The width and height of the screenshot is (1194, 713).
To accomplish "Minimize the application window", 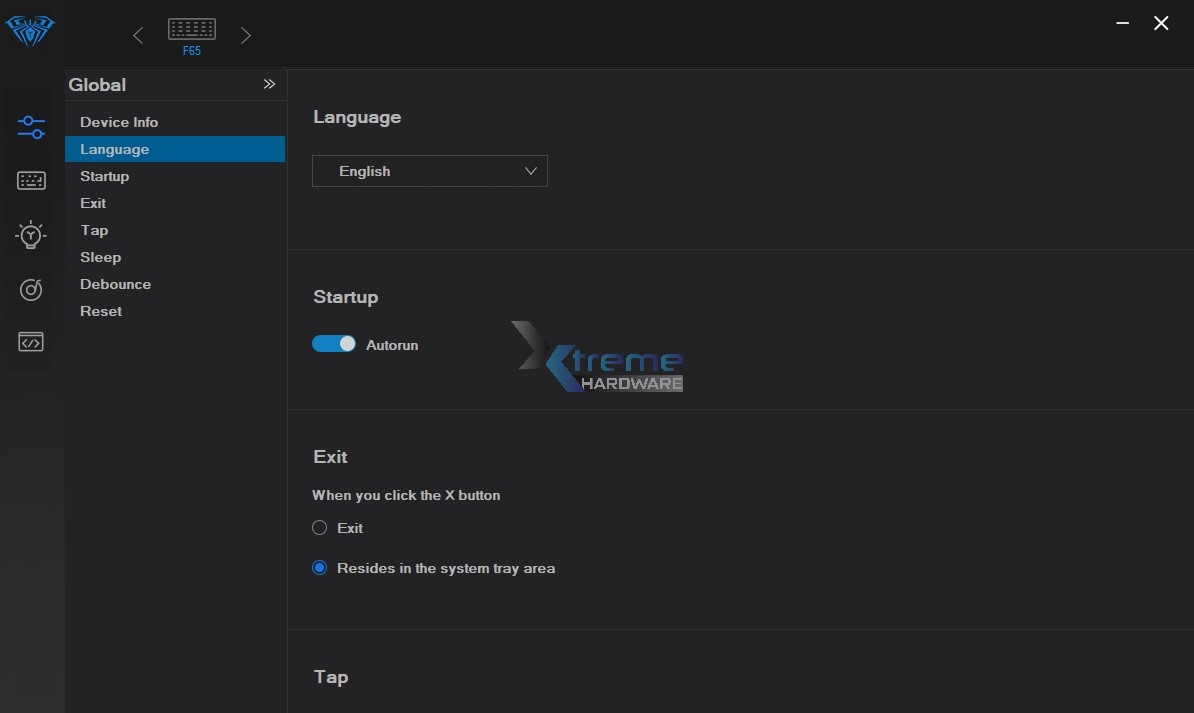I will 1121,24.
